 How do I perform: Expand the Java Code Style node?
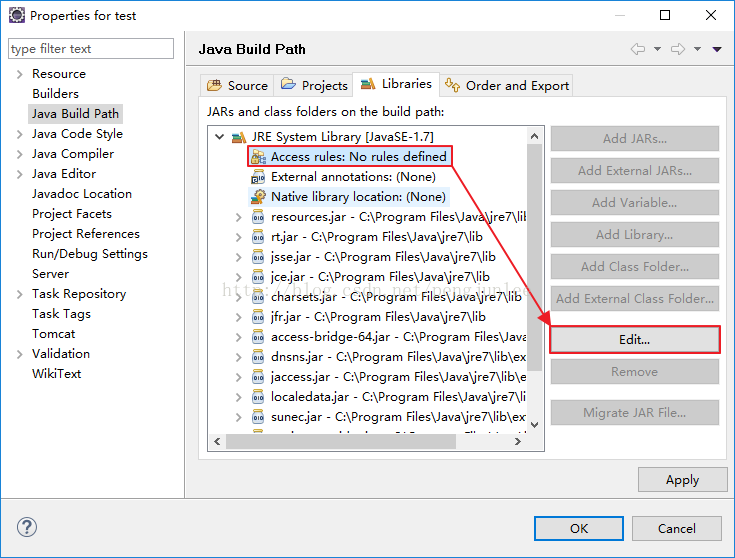point(19,134)
